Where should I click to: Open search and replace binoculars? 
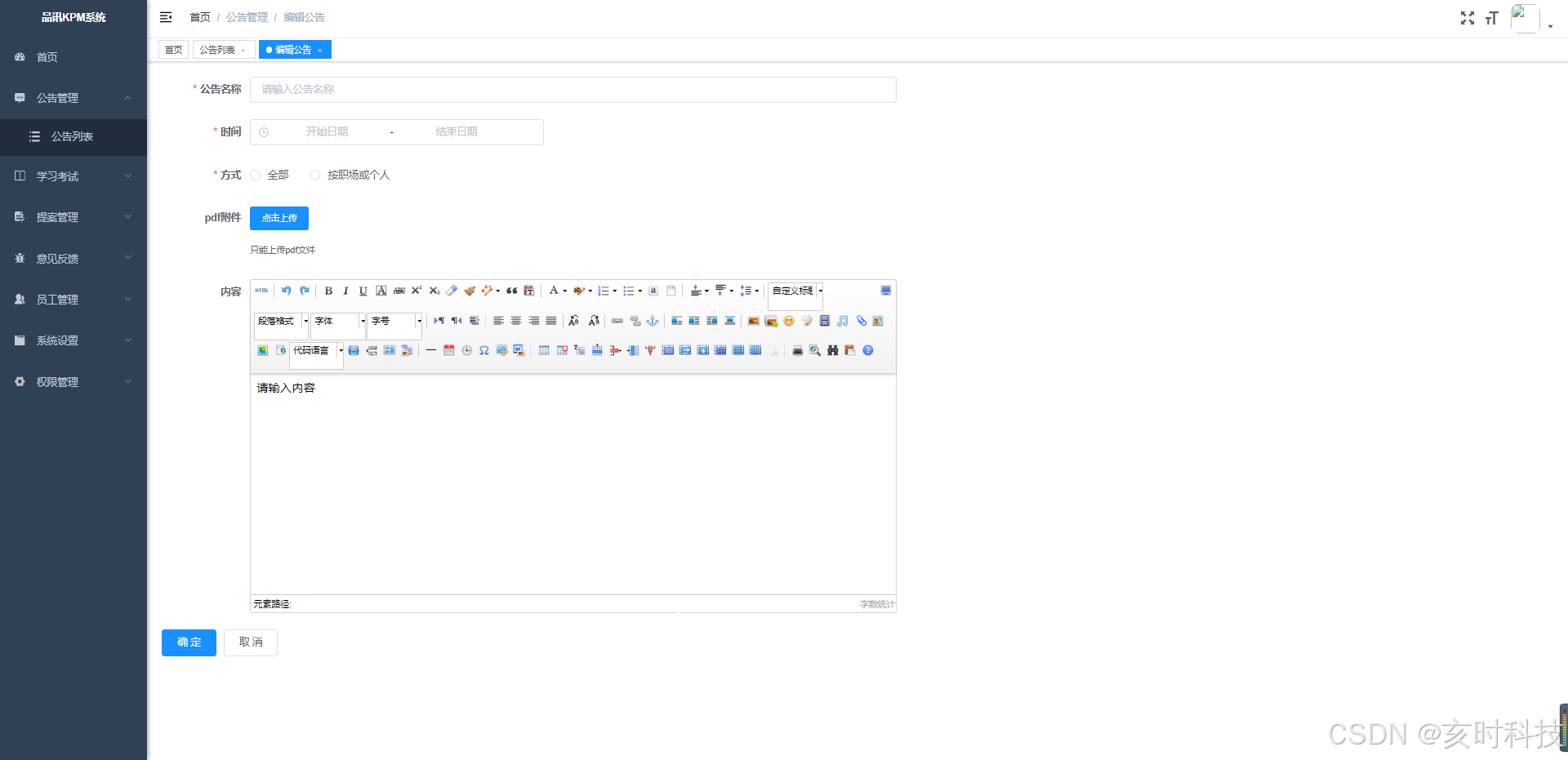click(833, 350)
